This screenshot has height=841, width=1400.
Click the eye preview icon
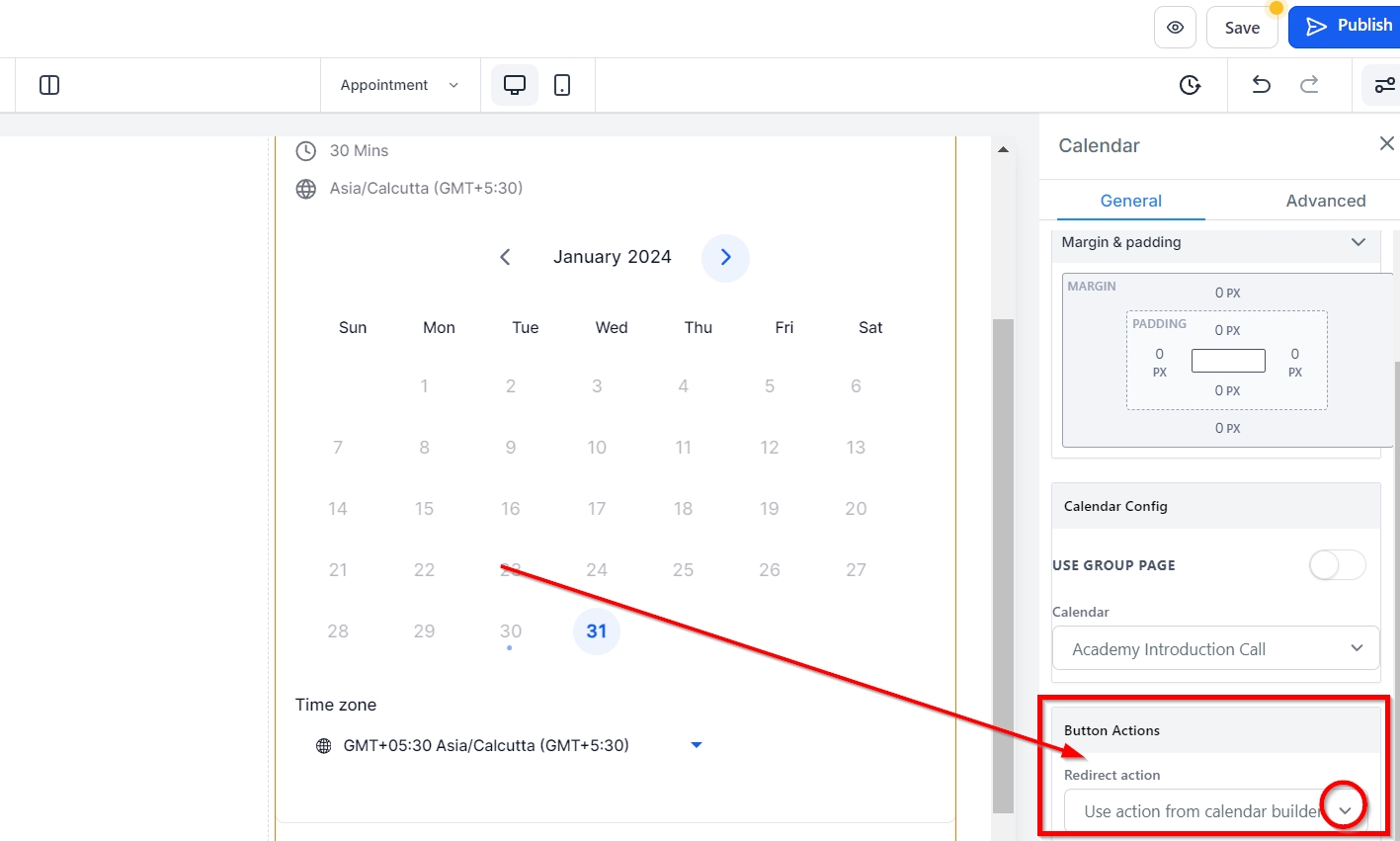(1175, 28)
